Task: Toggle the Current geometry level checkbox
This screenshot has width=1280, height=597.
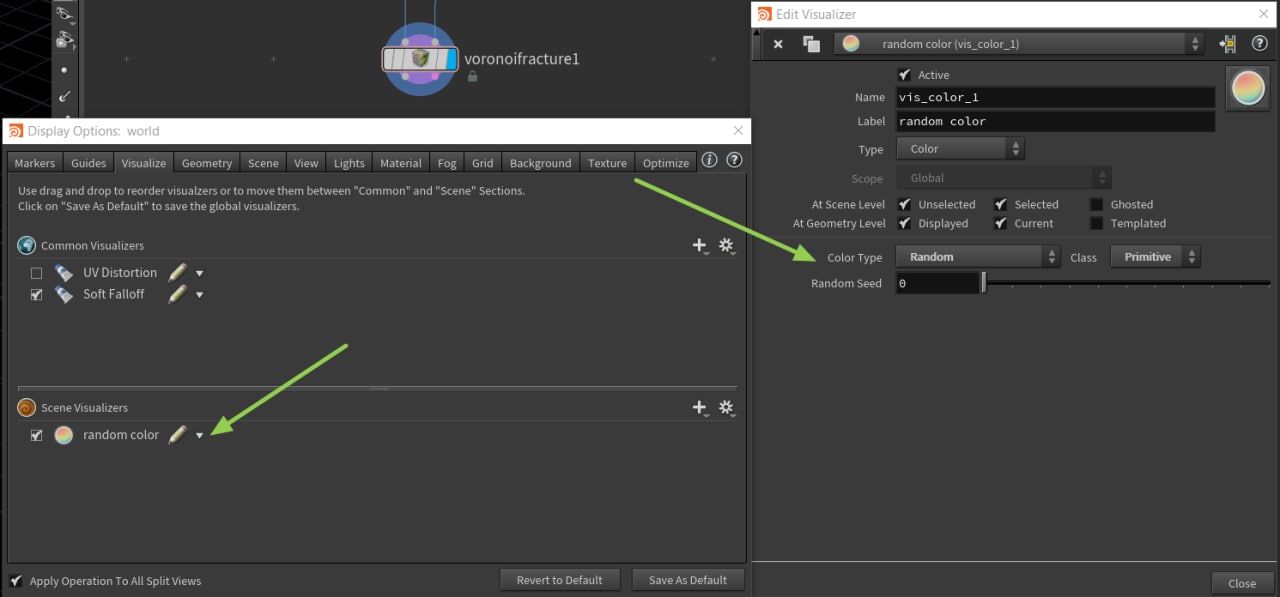Action: 1000,223
